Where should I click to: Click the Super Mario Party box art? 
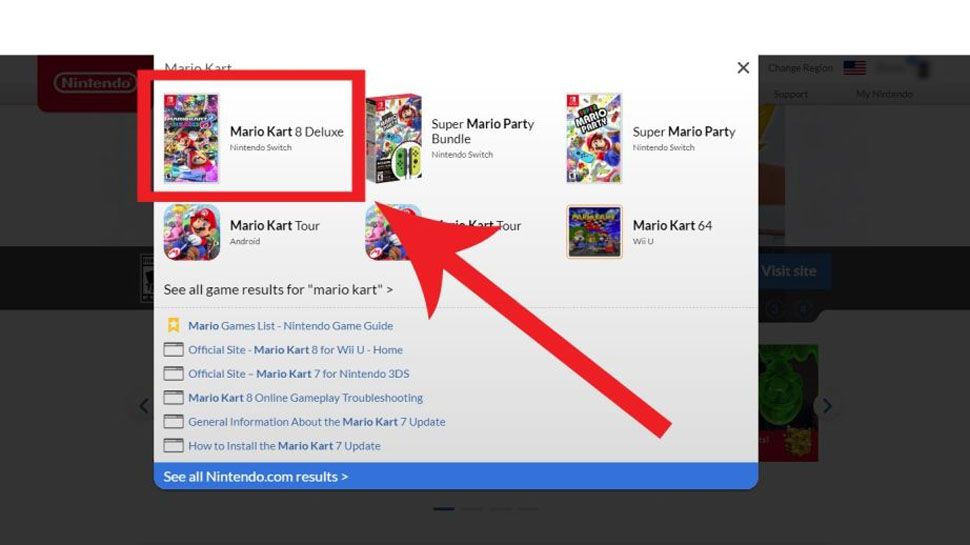tap(594, 138)
